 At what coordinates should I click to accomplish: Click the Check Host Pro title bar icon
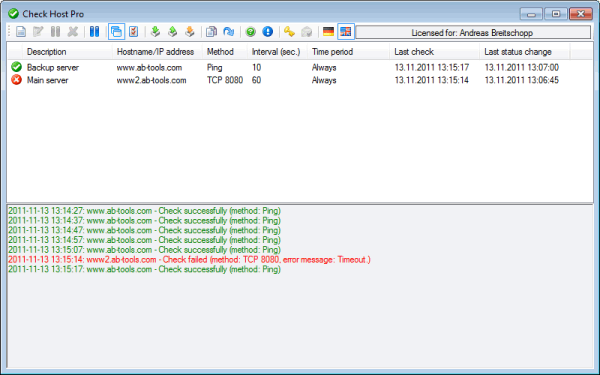[x=13, y=14]
